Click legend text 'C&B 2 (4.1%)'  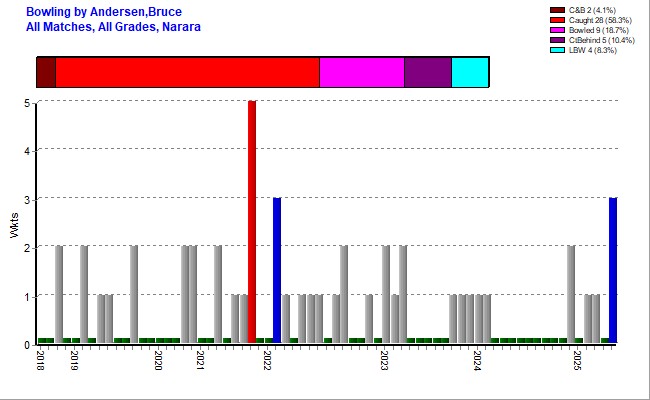click(592, 10)
